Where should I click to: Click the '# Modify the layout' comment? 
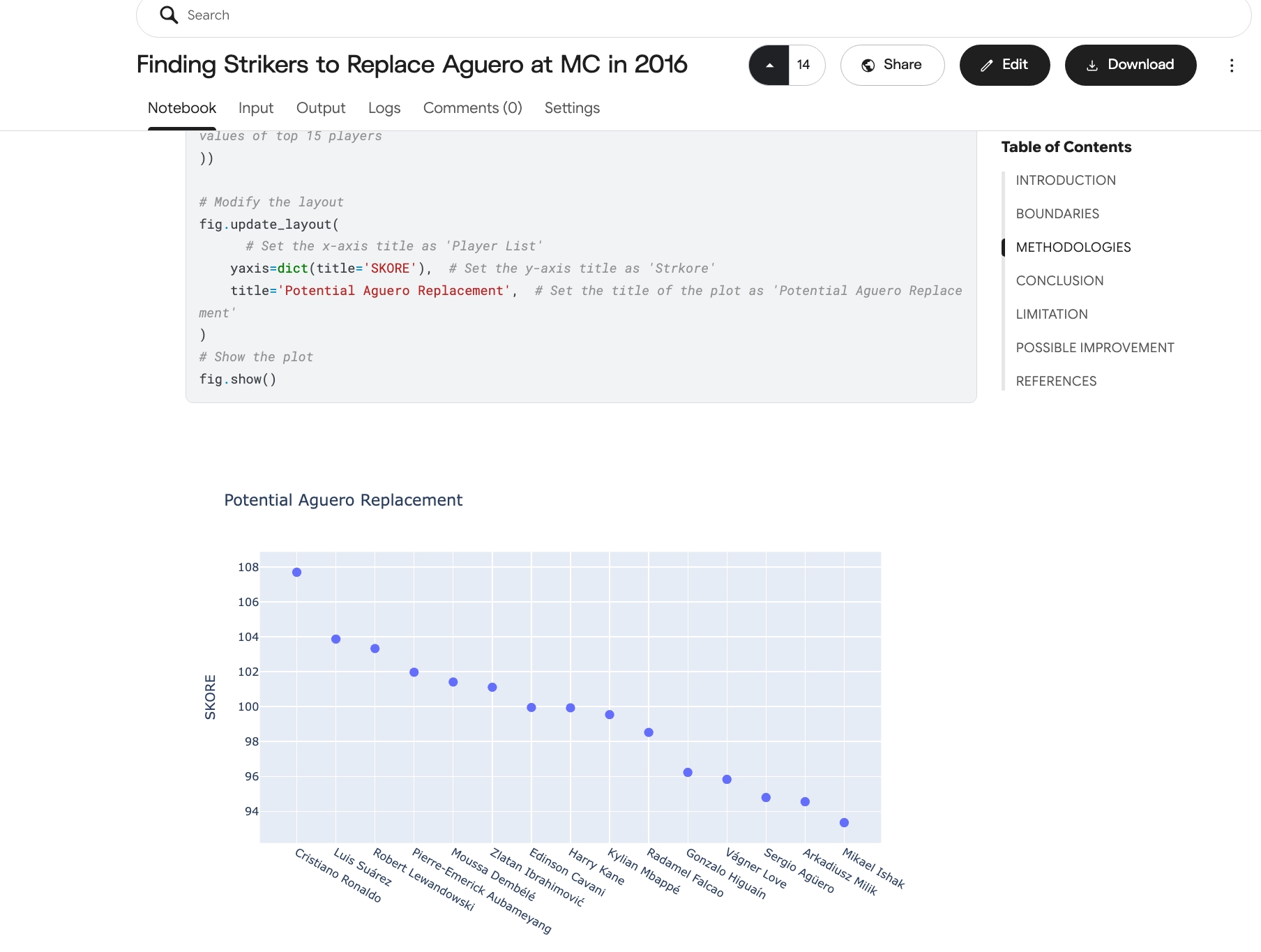pyautogui.click(x=271, y=202)
